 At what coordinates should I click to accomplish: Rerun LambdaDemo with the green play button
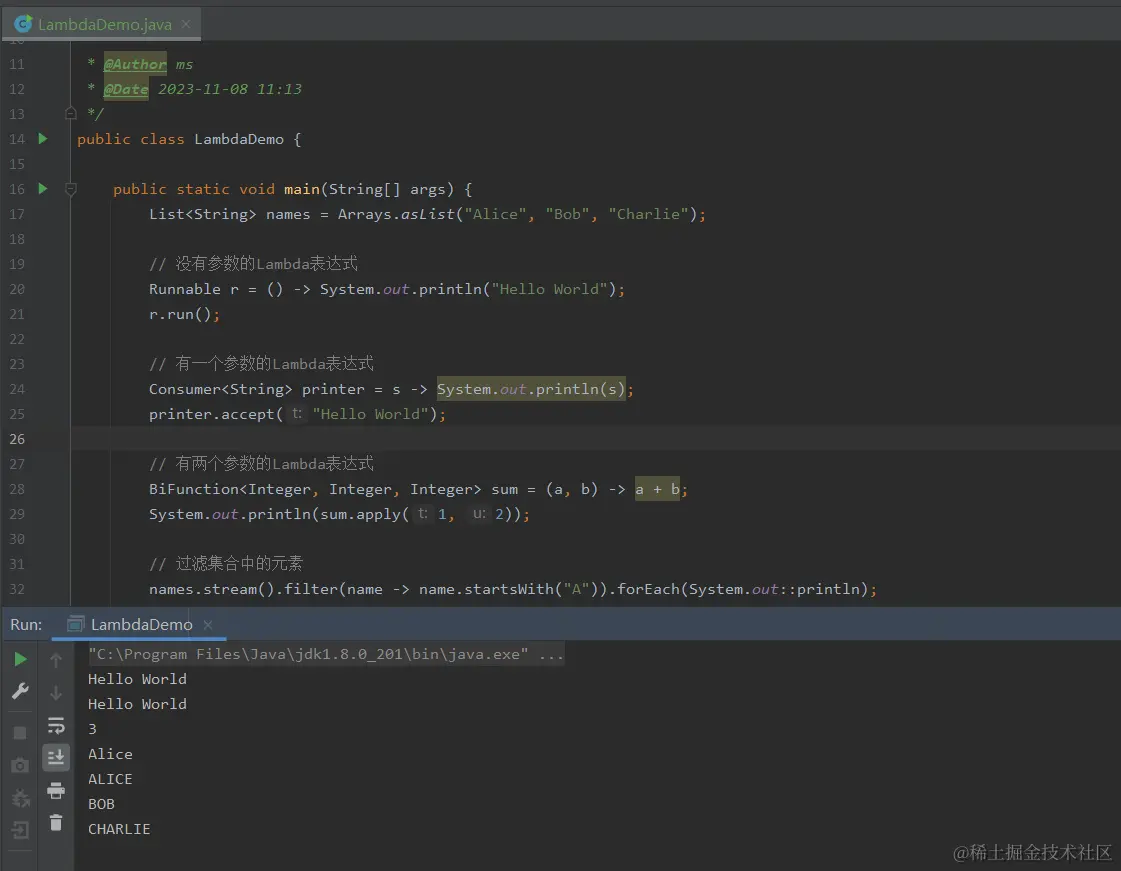[x=21, y=659]
